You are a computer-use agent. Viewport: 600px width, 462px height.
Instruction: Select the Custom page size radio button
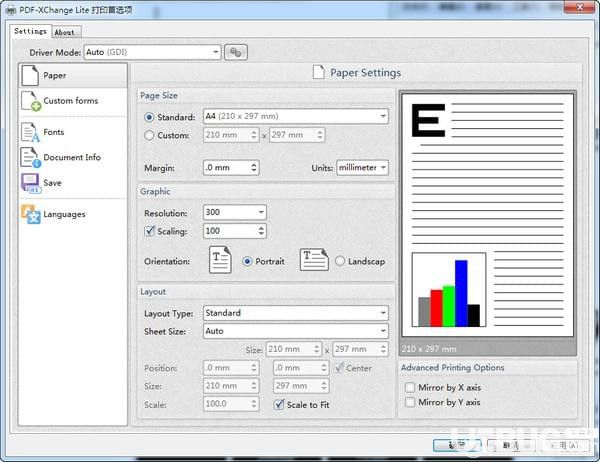click(149, 135)
